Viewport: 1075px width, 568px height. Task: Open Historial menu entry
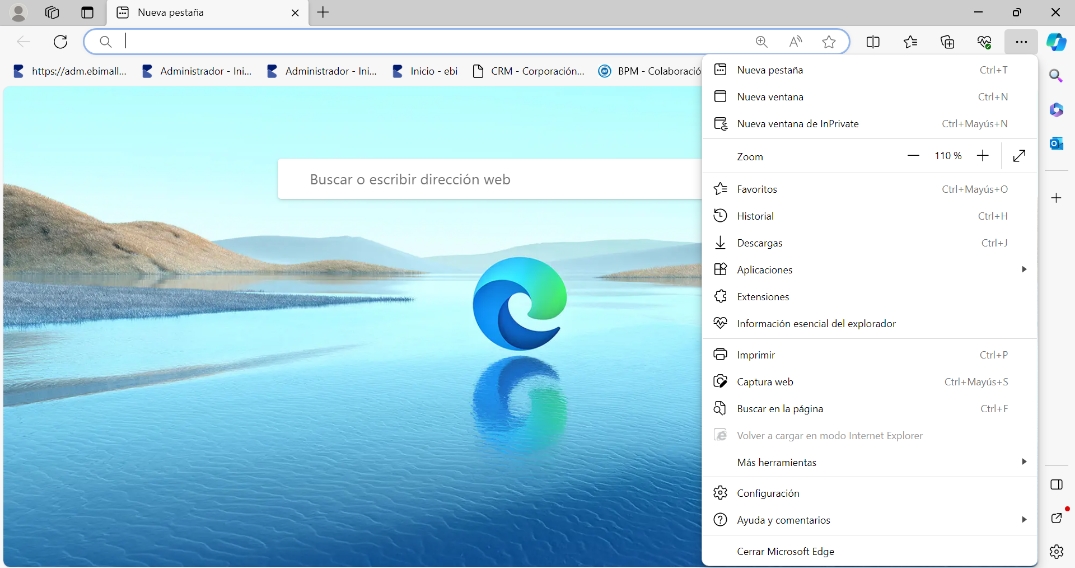pyautogui.click(x=869, y=216)
